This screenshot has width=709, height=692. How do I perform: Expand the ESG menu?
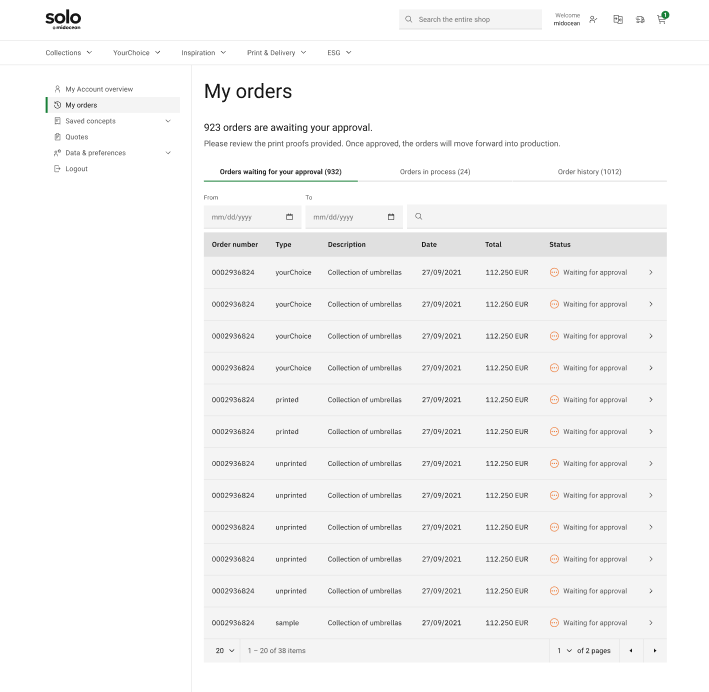339,52
